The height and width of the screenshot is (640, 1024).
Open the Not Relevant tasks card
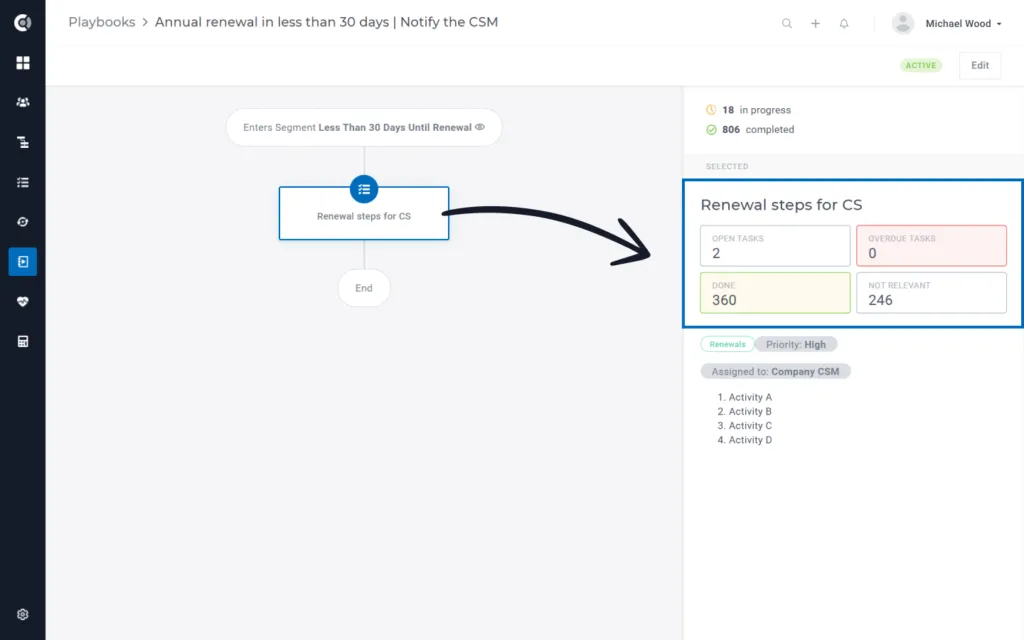pos(931,293)
